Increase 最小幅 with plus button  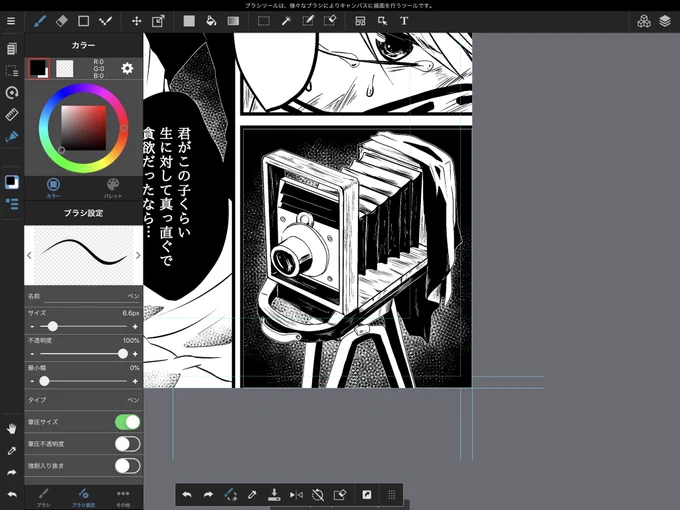(x=135, y=381)
